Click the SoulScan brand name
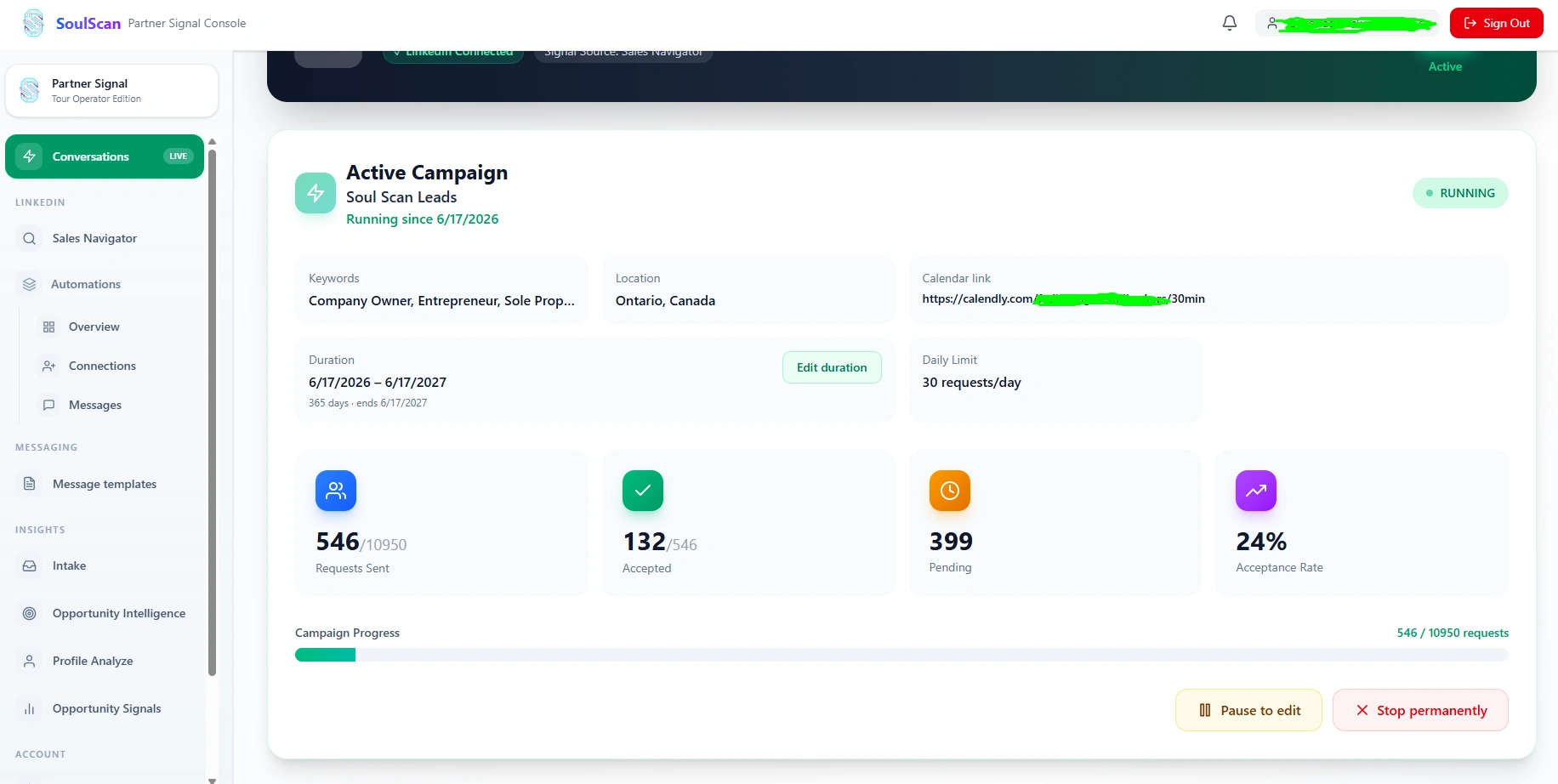Viewport: 1558px width, 784px height. pyautogui.click(x=88, y=23)
